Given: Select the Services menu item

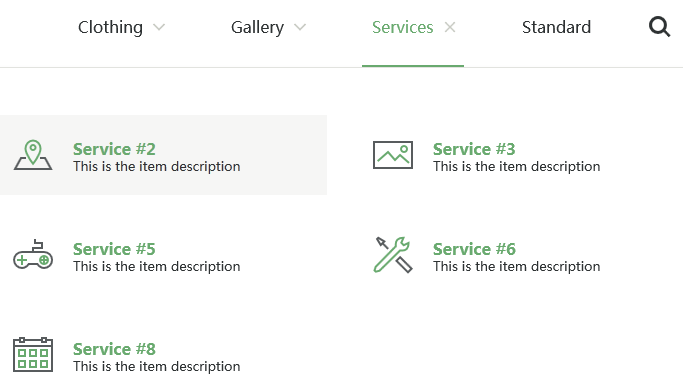Looking at the screenshot, I should (x=402, y=27).
